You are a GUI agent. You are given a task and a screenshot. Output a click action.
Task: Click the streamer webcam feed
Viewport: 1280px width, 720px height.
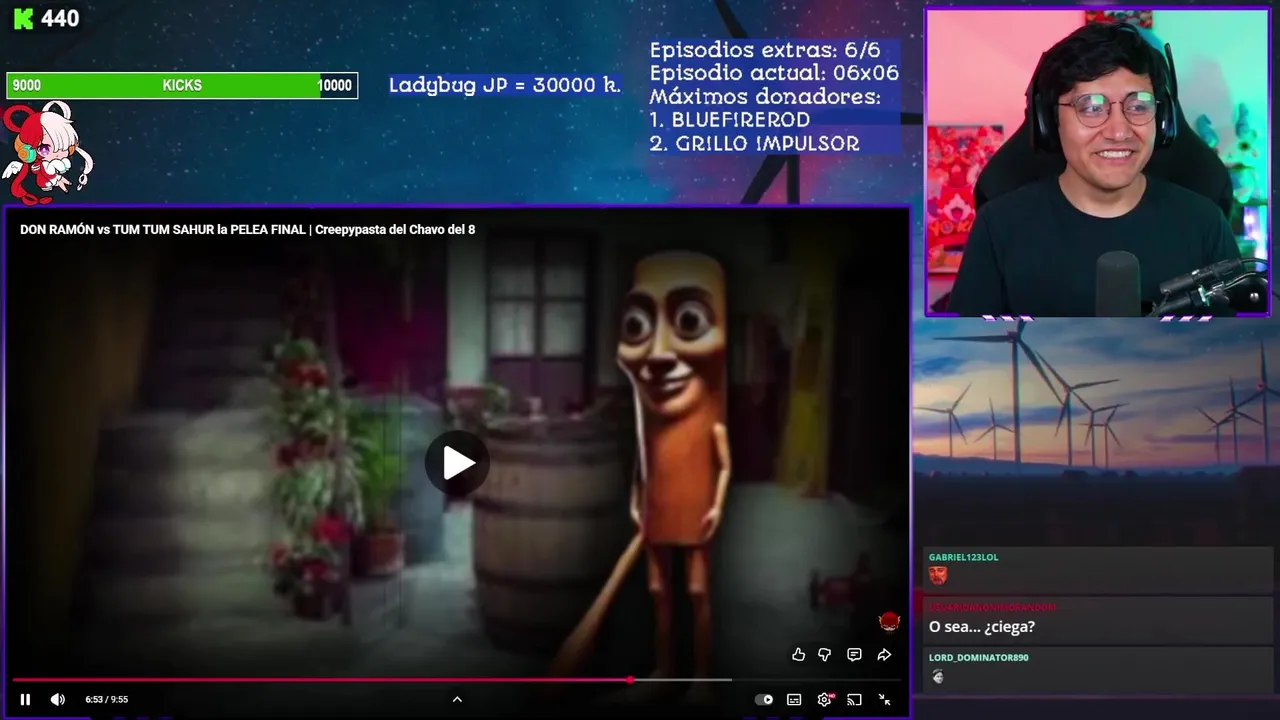point(1097,162)
